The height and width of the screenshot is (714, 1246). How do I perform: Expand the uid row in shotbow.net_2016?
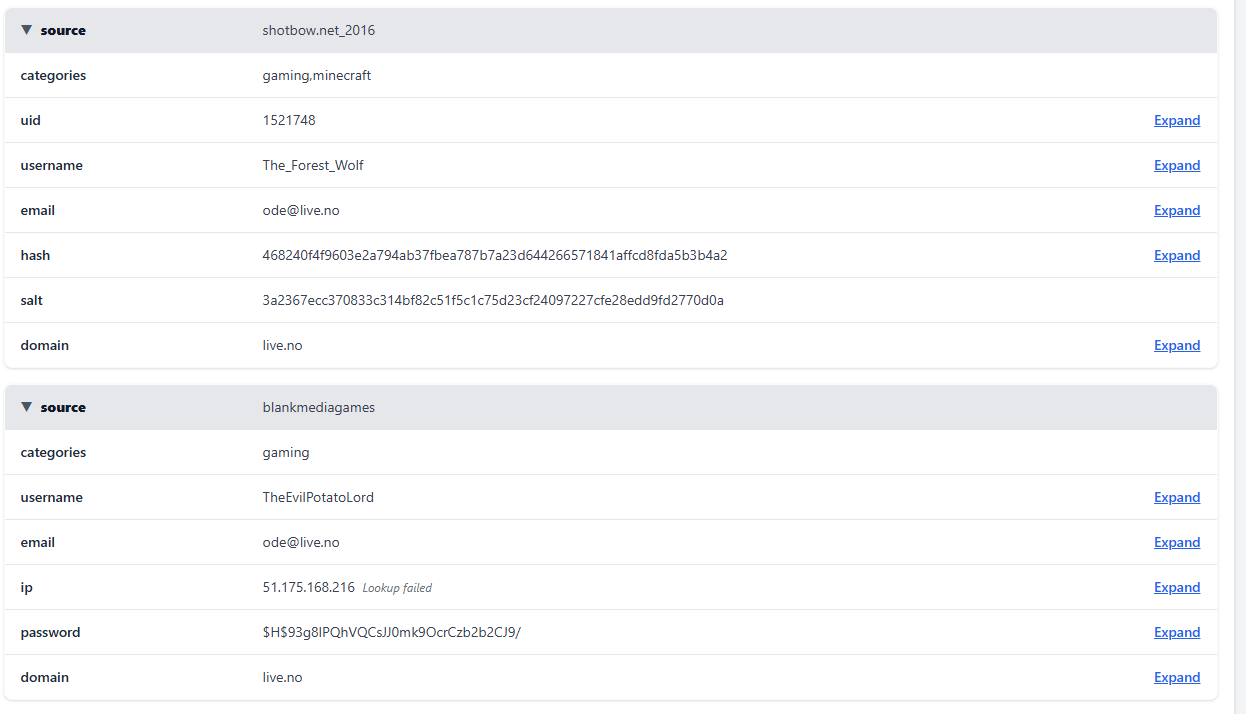coord(1176,120)
